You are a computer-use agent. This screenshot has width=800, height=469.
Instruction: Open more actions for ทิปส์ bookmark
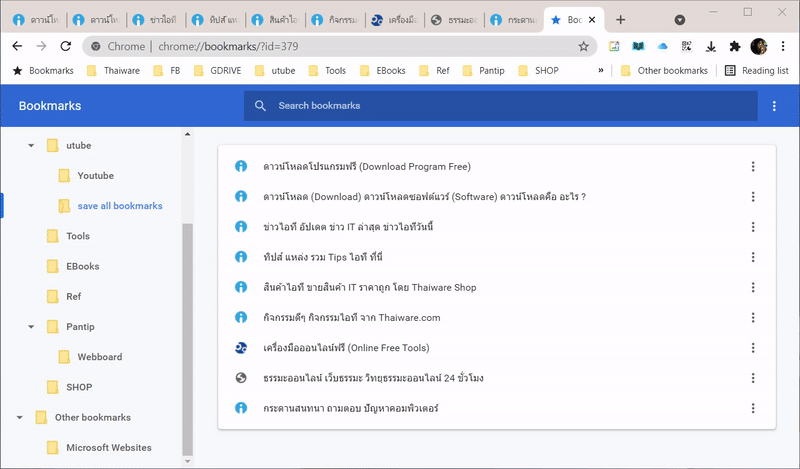point(753,257)
